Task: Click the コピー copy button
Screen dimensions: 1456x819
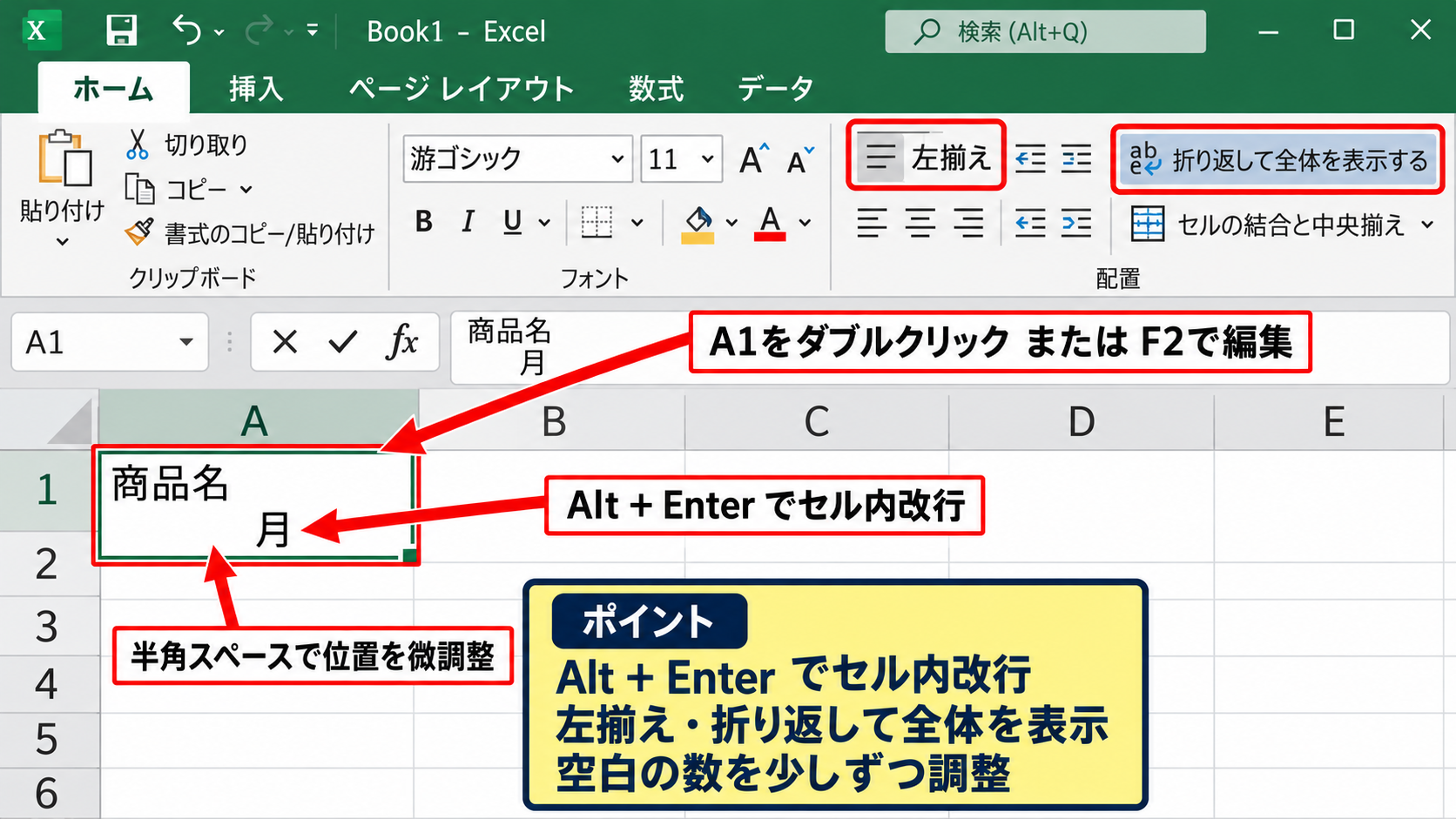Action: (x=177, y=189)
